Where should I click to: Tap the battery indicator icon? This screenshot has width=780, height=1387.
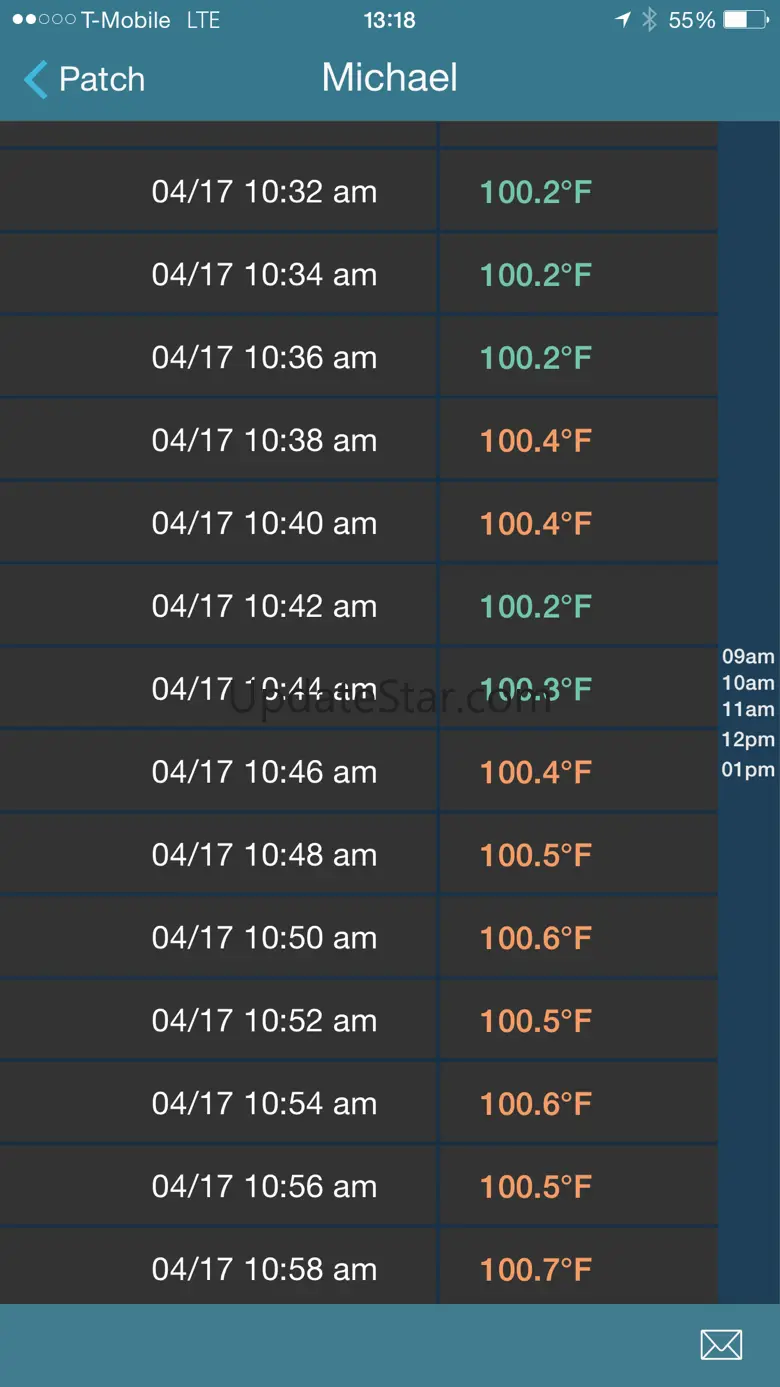pos(748,20)
